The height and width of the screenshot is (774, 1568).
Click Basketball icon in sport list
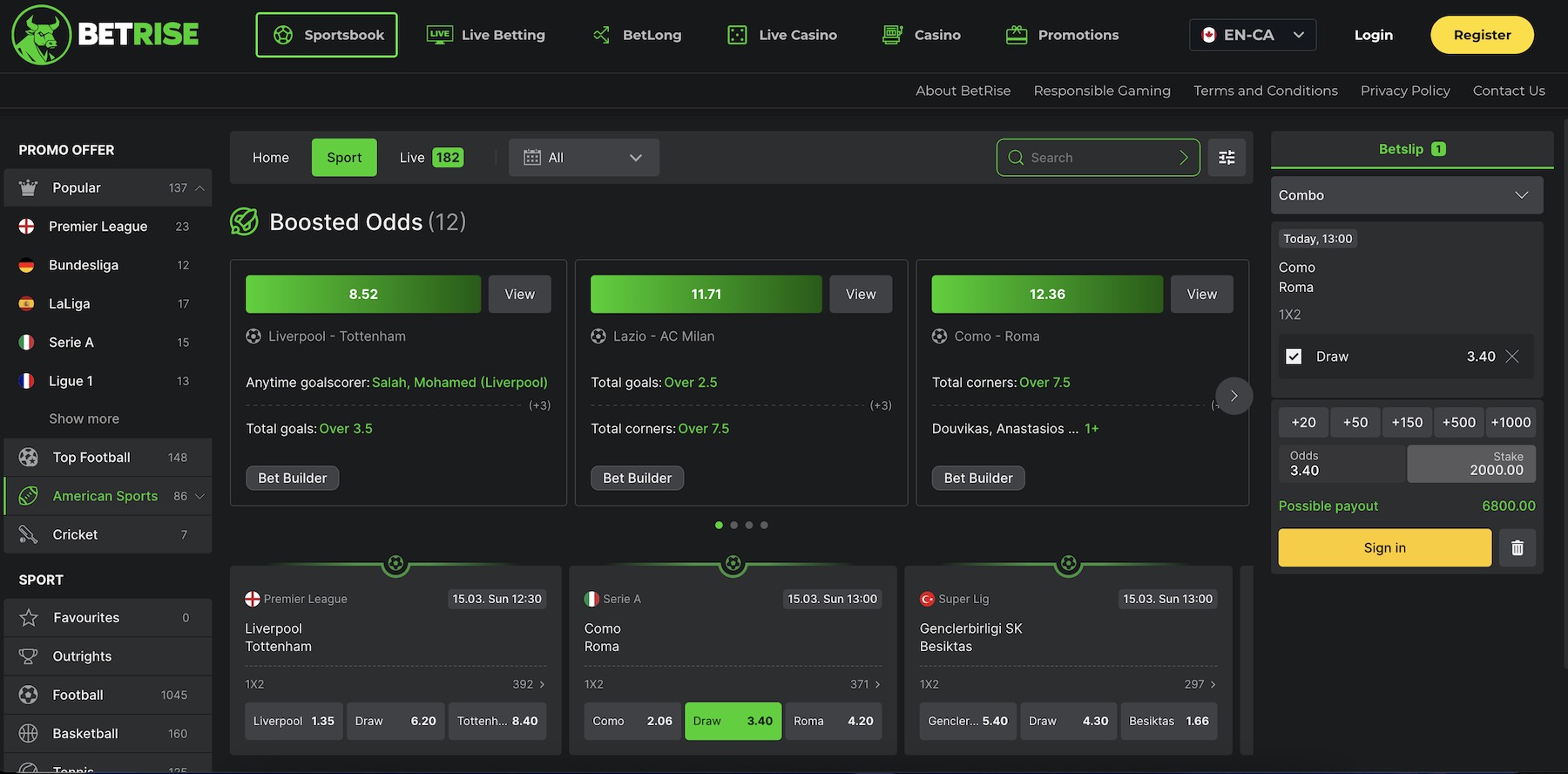tap(29, 734)
